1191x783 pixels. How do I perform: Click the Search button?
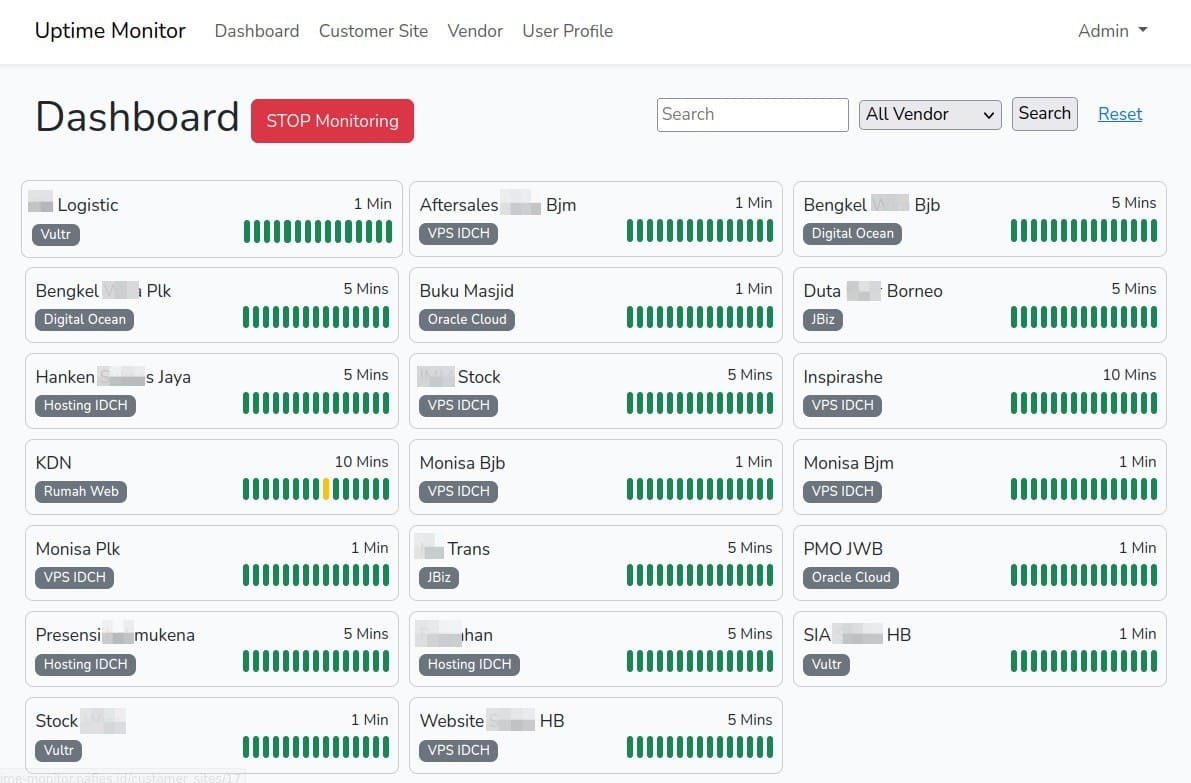[x=1044, y=114]
